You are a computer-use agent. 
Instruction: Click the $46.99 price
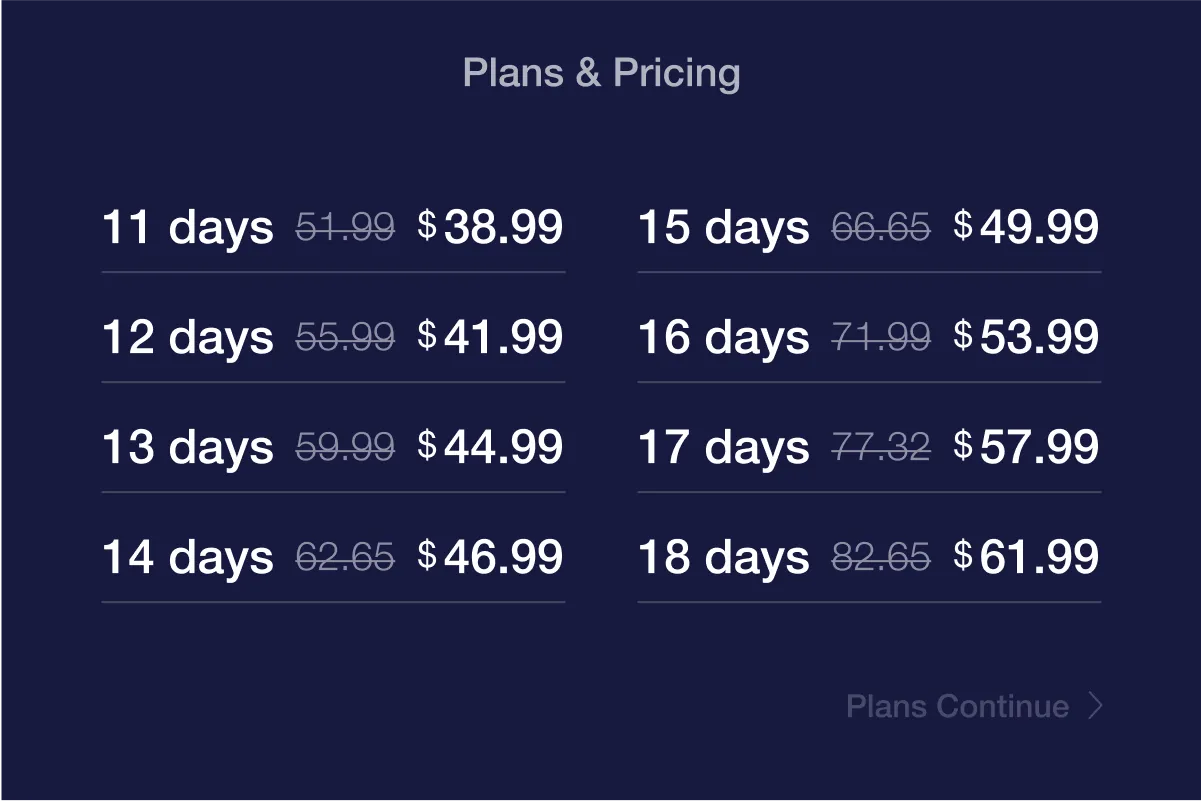tap(490, 557)
